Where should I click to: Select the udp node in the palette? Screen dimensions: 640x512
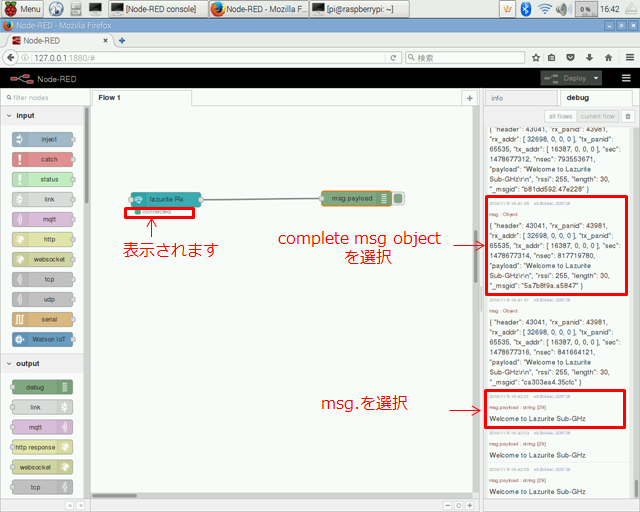point(43,299)
